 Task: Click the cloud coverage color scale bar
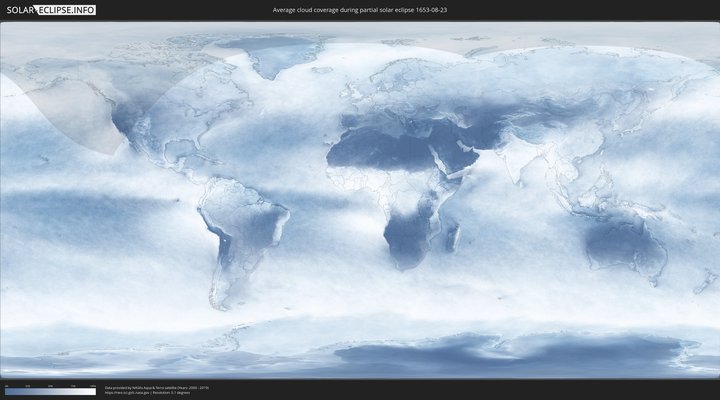tap(50, 391)
